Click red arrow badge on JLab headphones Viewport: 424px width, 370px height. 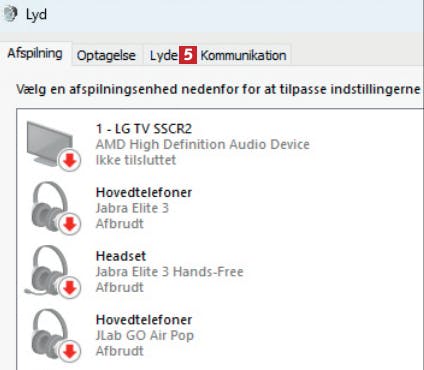[x=70, y=352]
